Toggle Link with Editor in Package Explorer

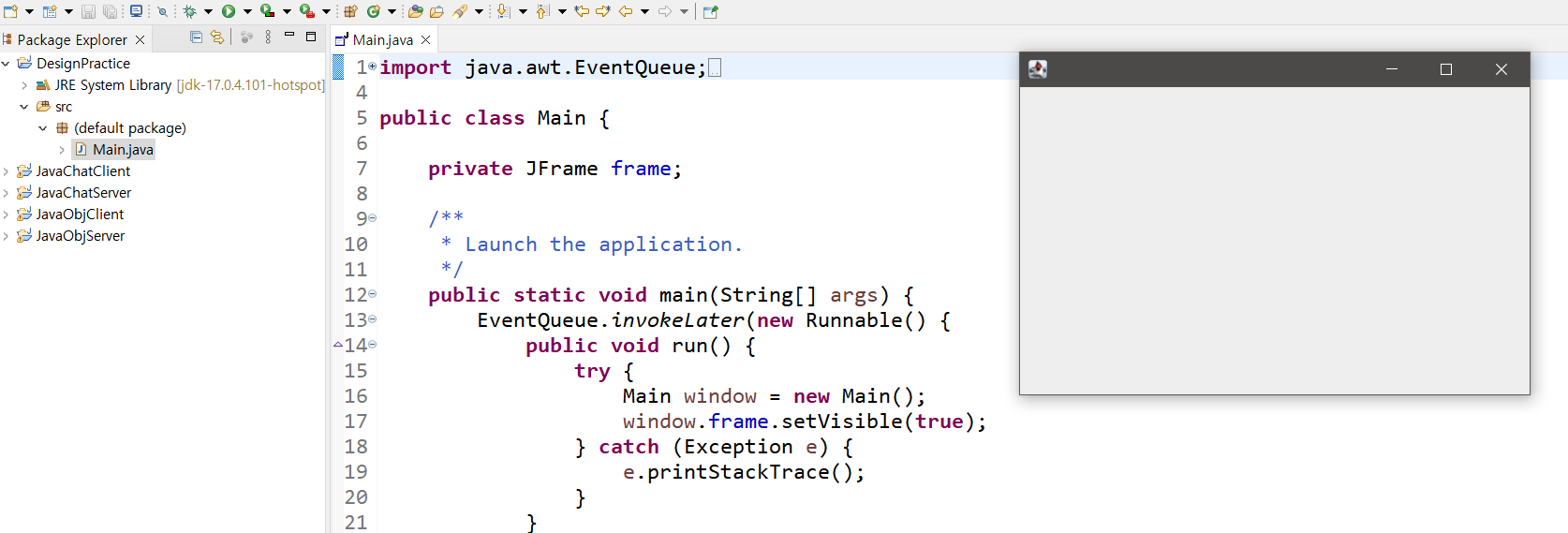(217, 37)
